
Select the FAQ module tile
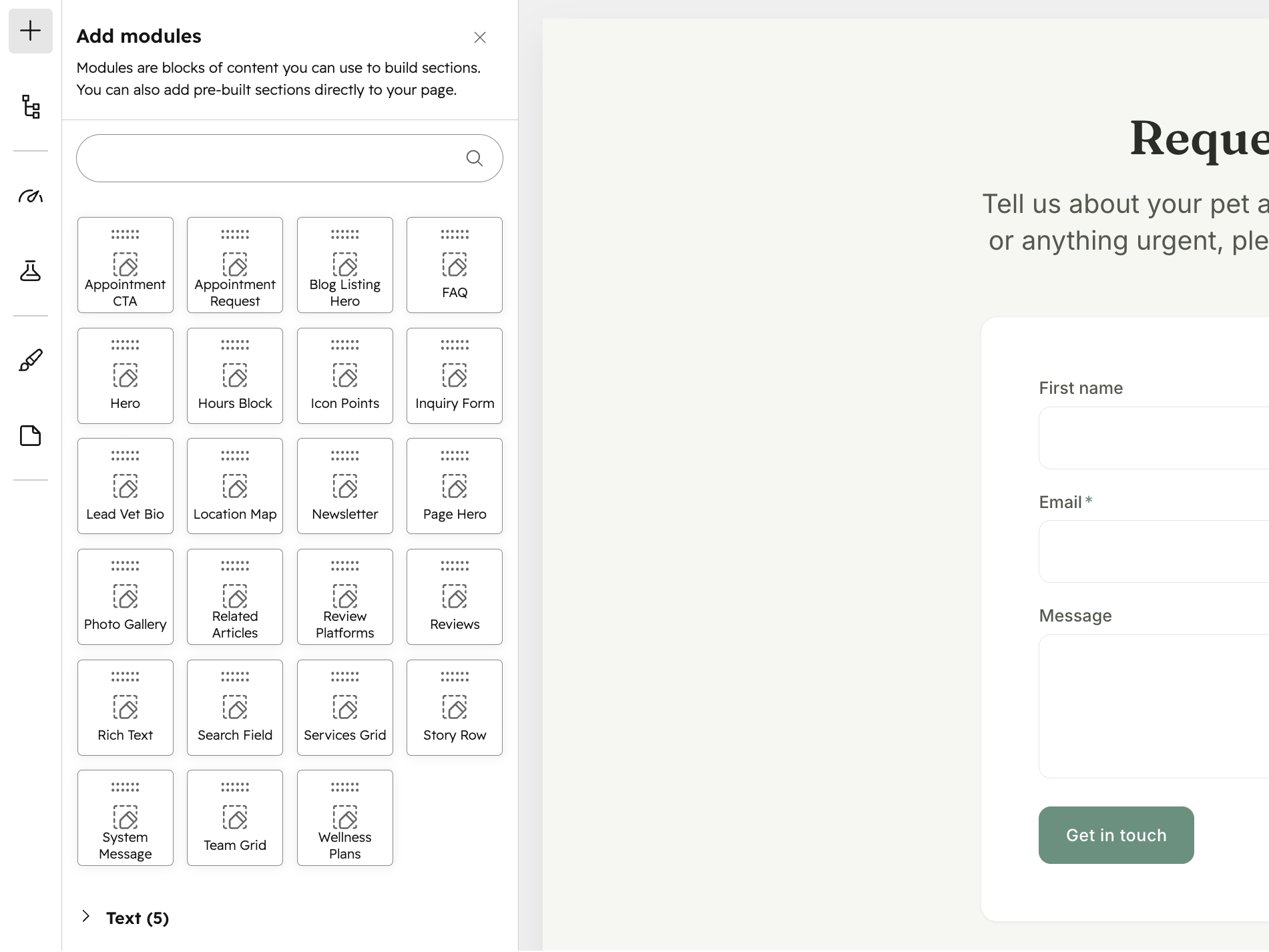[x=455, y=265]
